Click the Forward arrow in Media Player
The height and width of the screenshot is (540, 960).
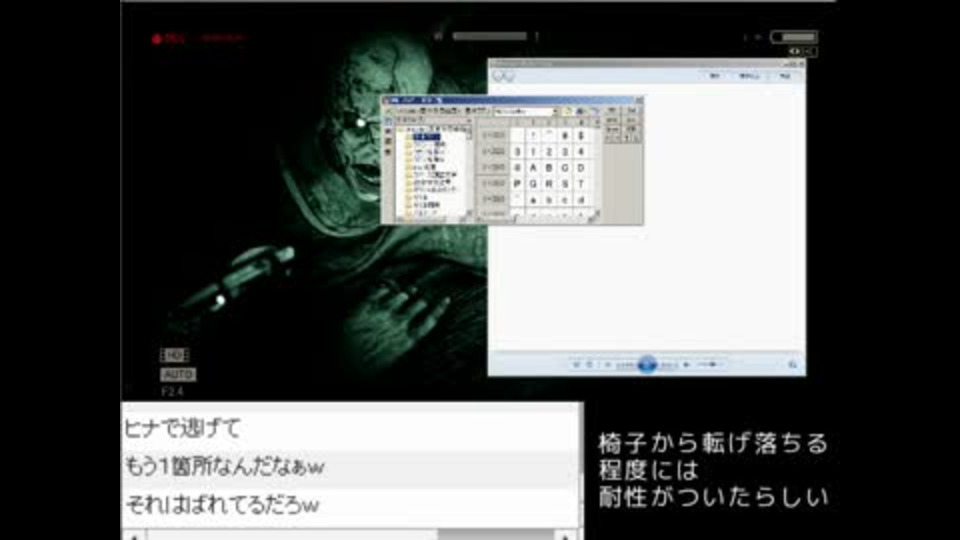[509, 77]
